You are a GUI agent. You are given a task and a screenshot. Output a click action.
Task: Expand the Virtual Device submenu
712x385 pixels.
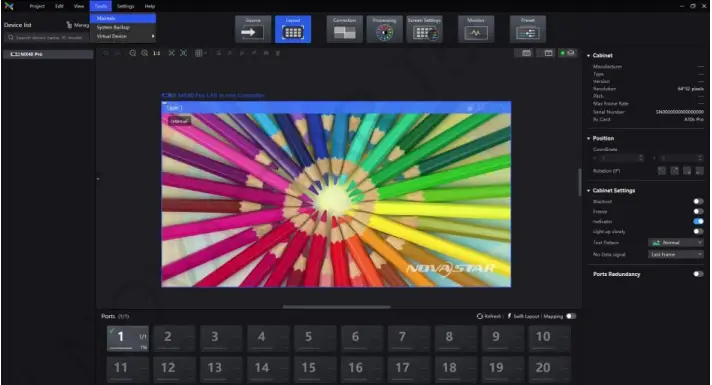pos(123,36)
